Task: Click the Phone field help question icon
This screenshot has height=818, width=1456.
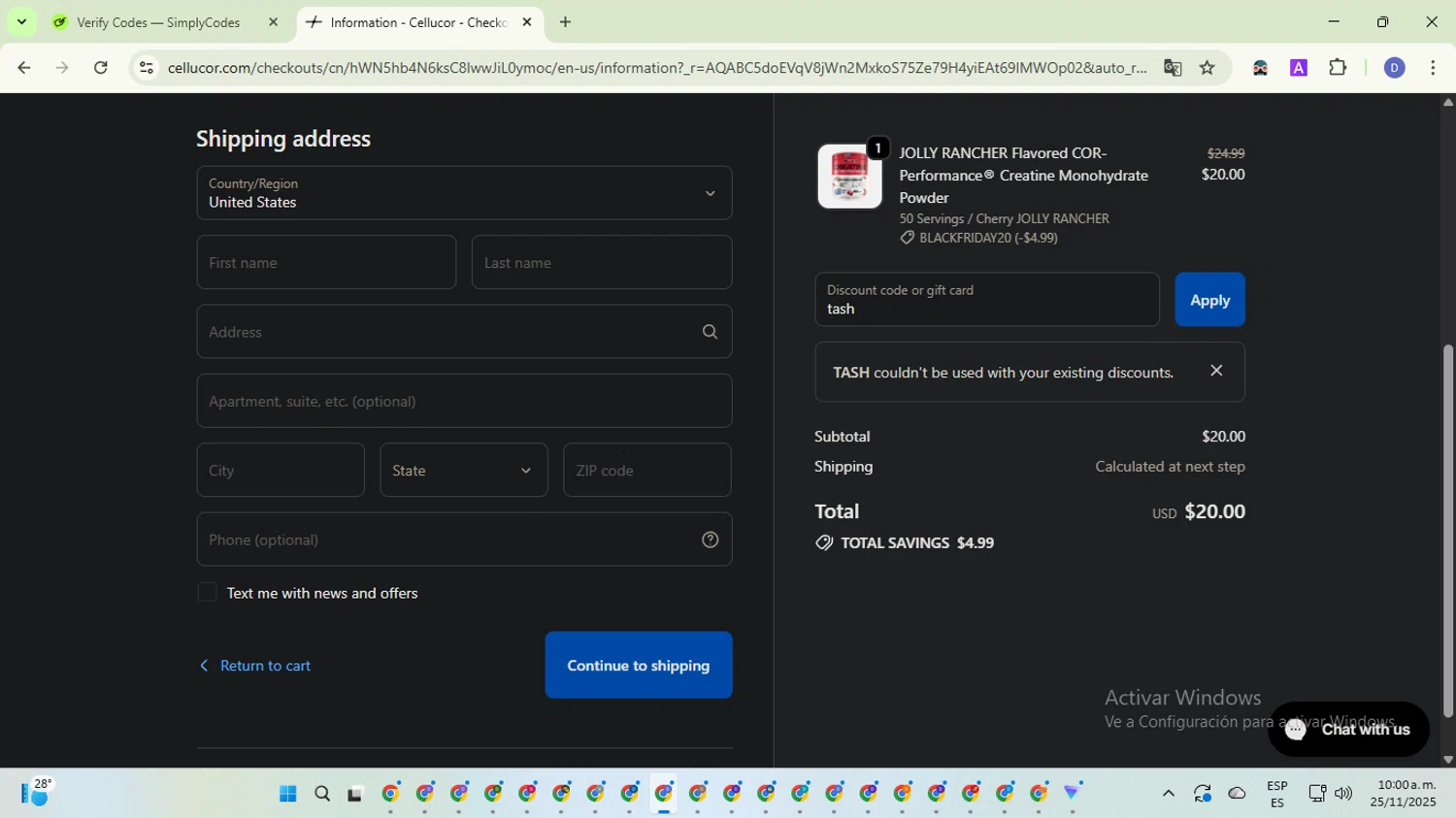Action: point(710,540)
